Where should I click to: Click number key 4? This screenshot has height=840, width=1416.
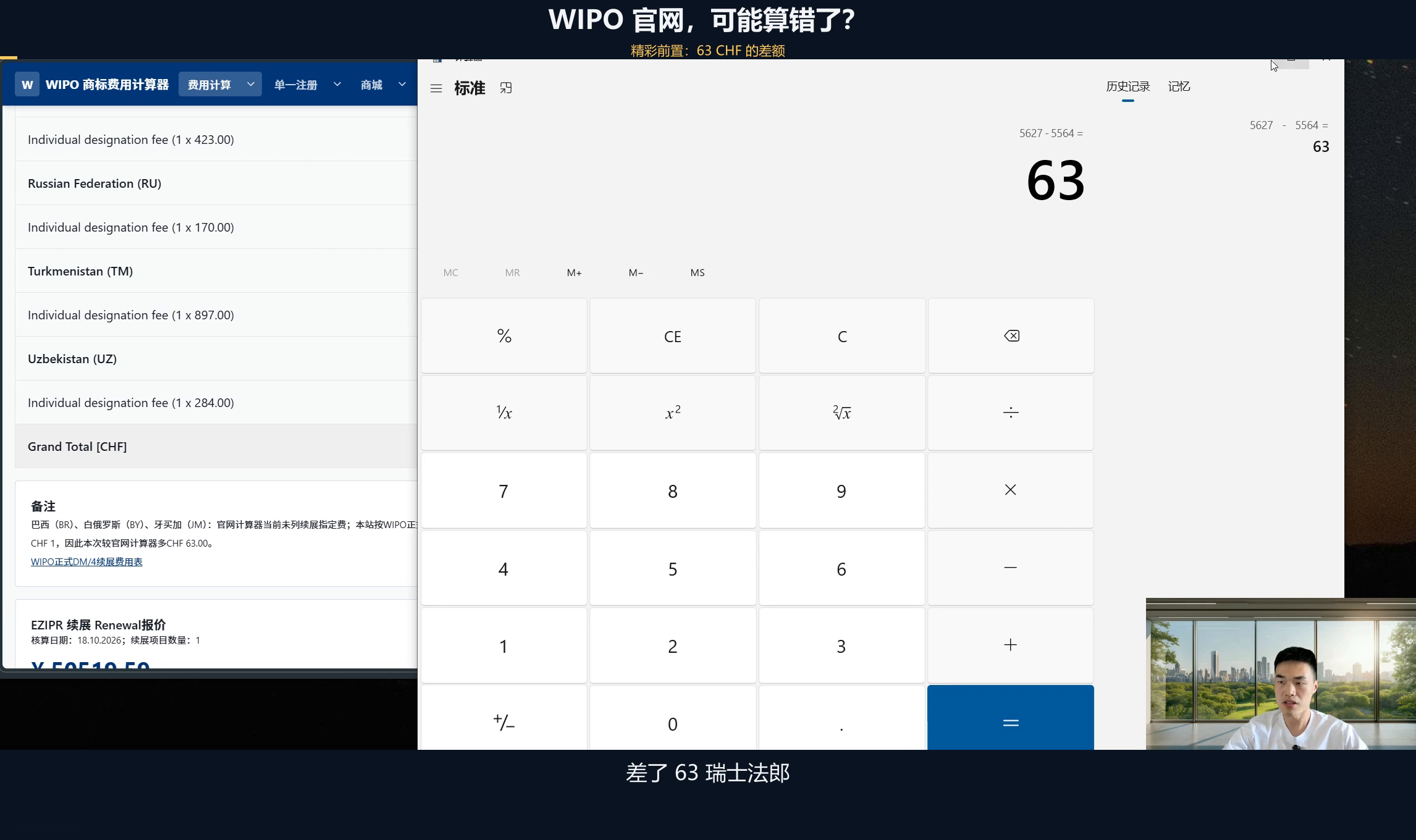(x=504, y=568)
